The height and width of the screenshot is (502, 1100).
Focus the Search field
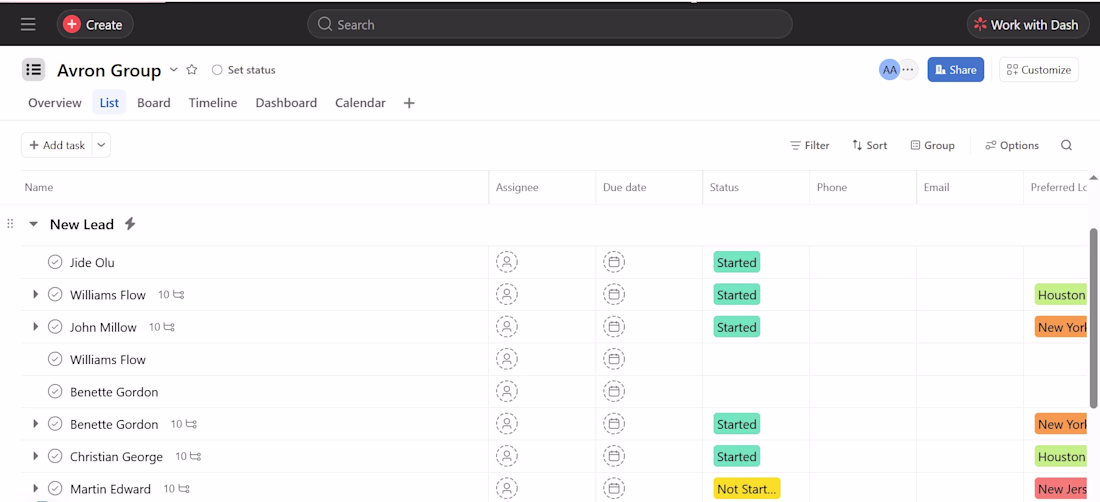pos(549,25)
